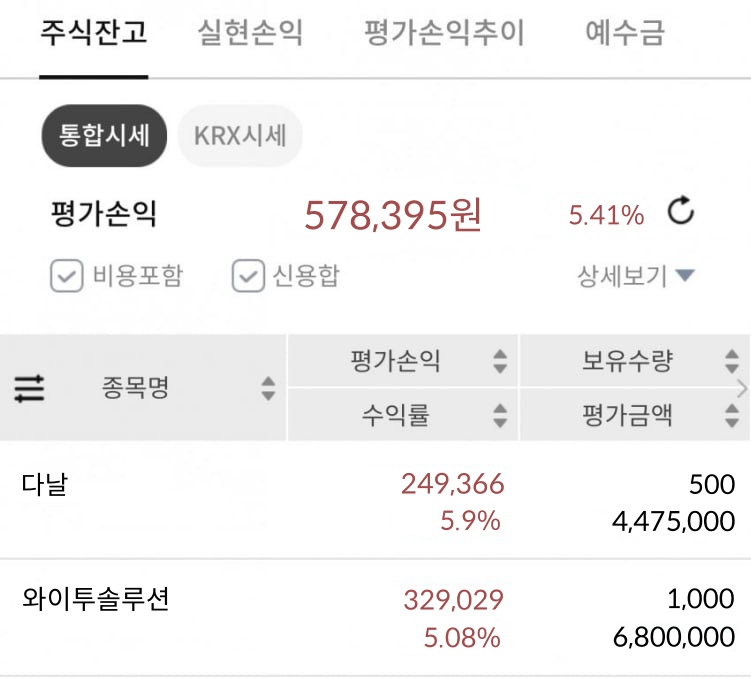Click the total 평가손익 amount 578,395원
This screenshot has width=751, height=678.
click(x=393, y=214)
